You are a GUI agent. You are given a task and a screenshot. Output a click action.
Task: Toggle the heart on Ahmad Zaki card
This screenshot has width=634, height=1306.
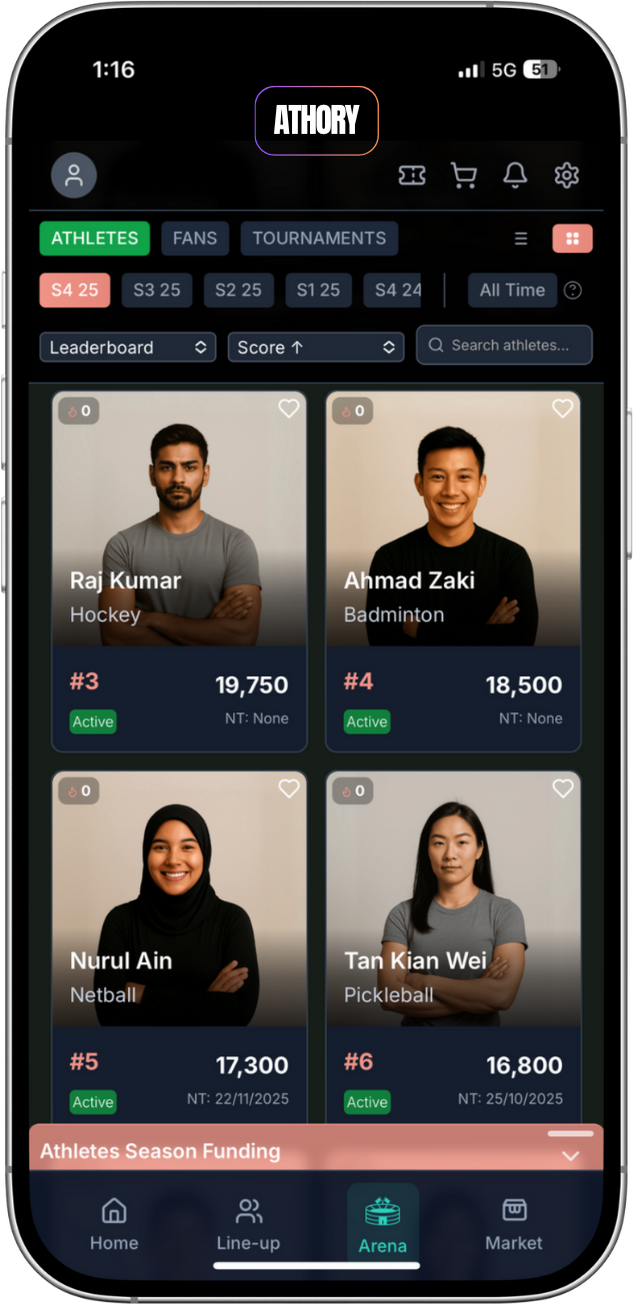point(563,408)
